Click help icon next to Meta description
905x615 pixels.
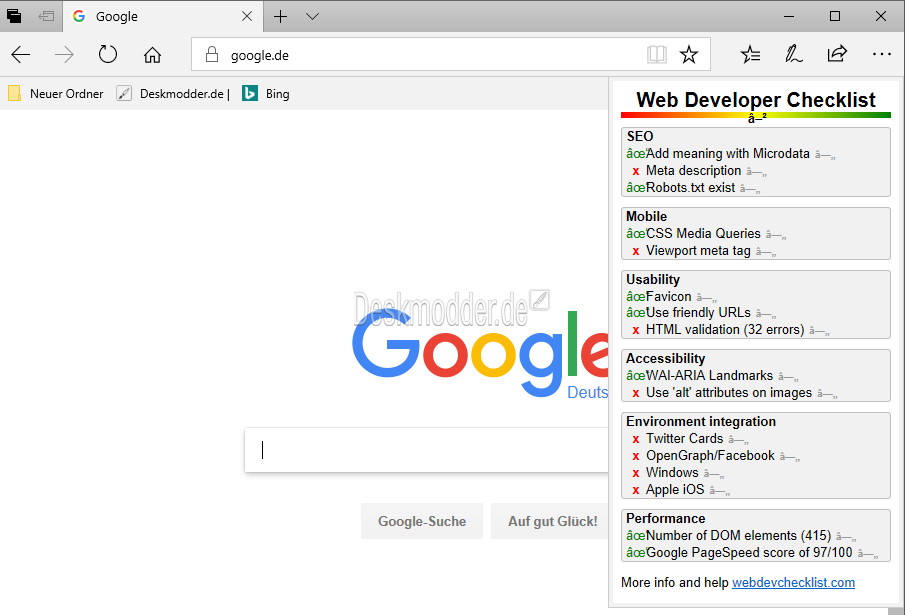pos(756,172)
